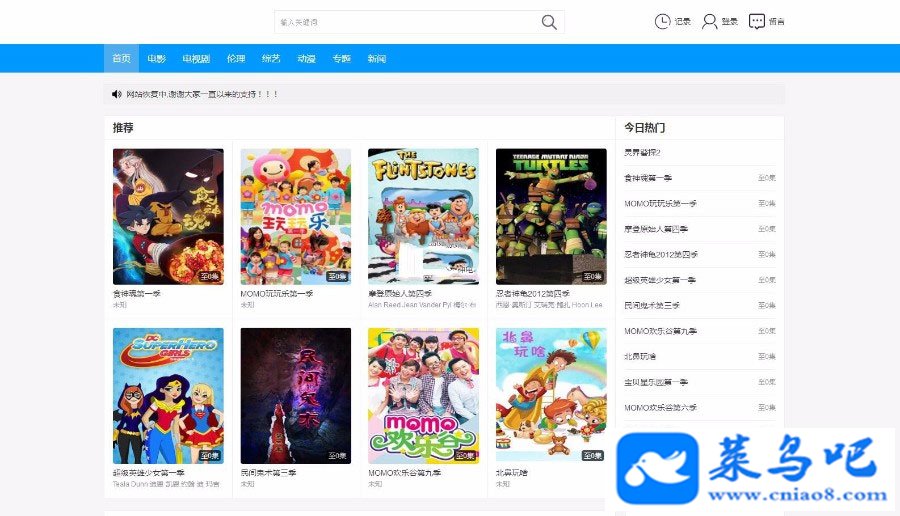Click the cniao8 bird logo
Viewport: 900px width, 516px height.
pos(657,468)
